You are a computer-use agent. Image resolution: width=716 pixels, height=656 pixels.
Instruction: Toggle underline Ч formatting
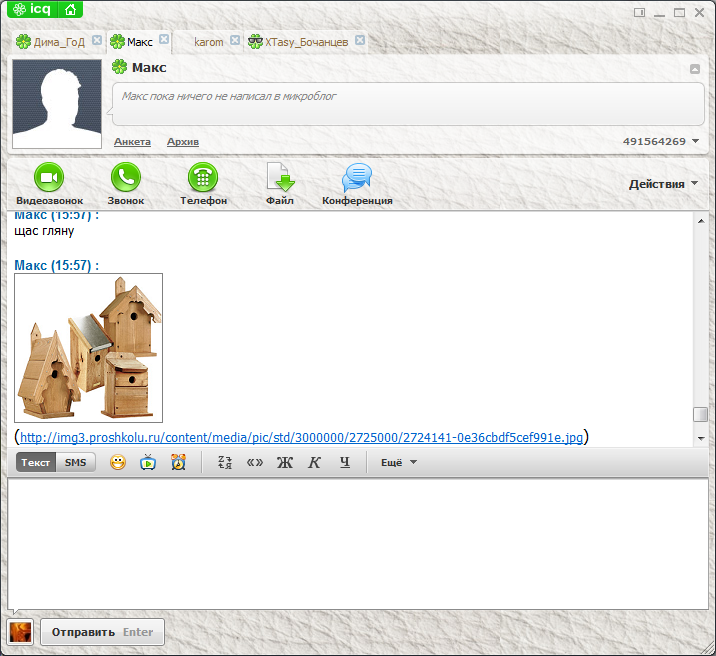[x=345, y=462]
